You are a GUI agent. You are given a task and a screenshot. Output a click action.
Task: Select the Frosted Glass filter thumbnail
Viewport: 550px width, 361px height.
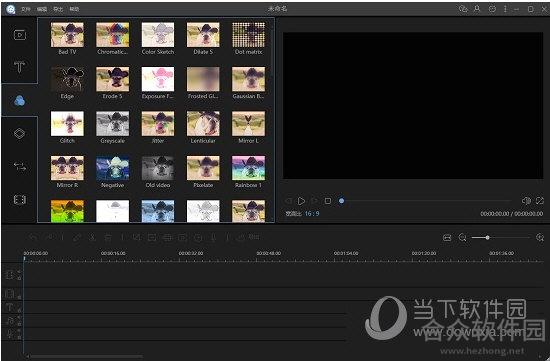[x=203, y=79]
